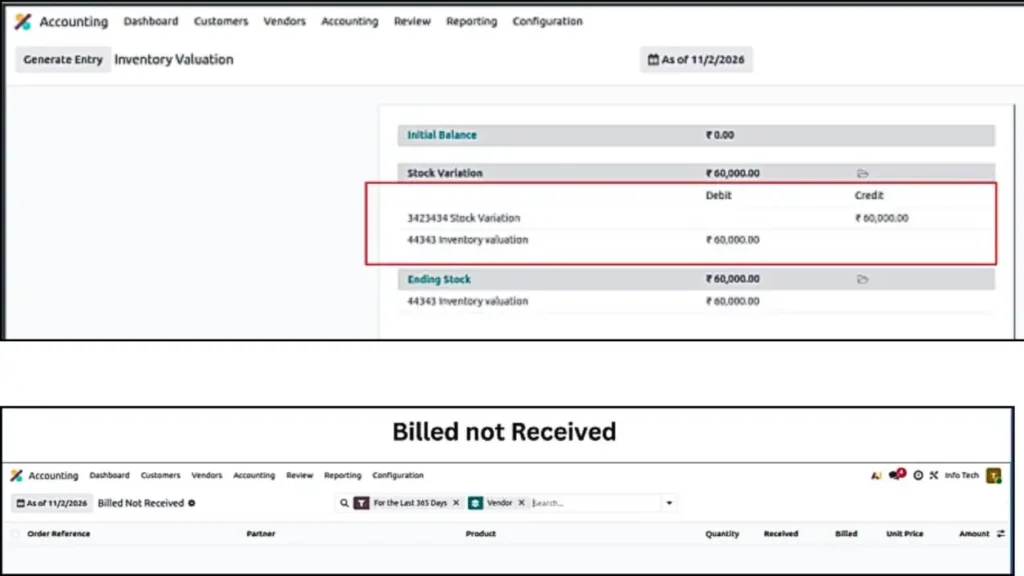
Task: Open Review menu in Billed Not Received window
Action: coord(300,475)
